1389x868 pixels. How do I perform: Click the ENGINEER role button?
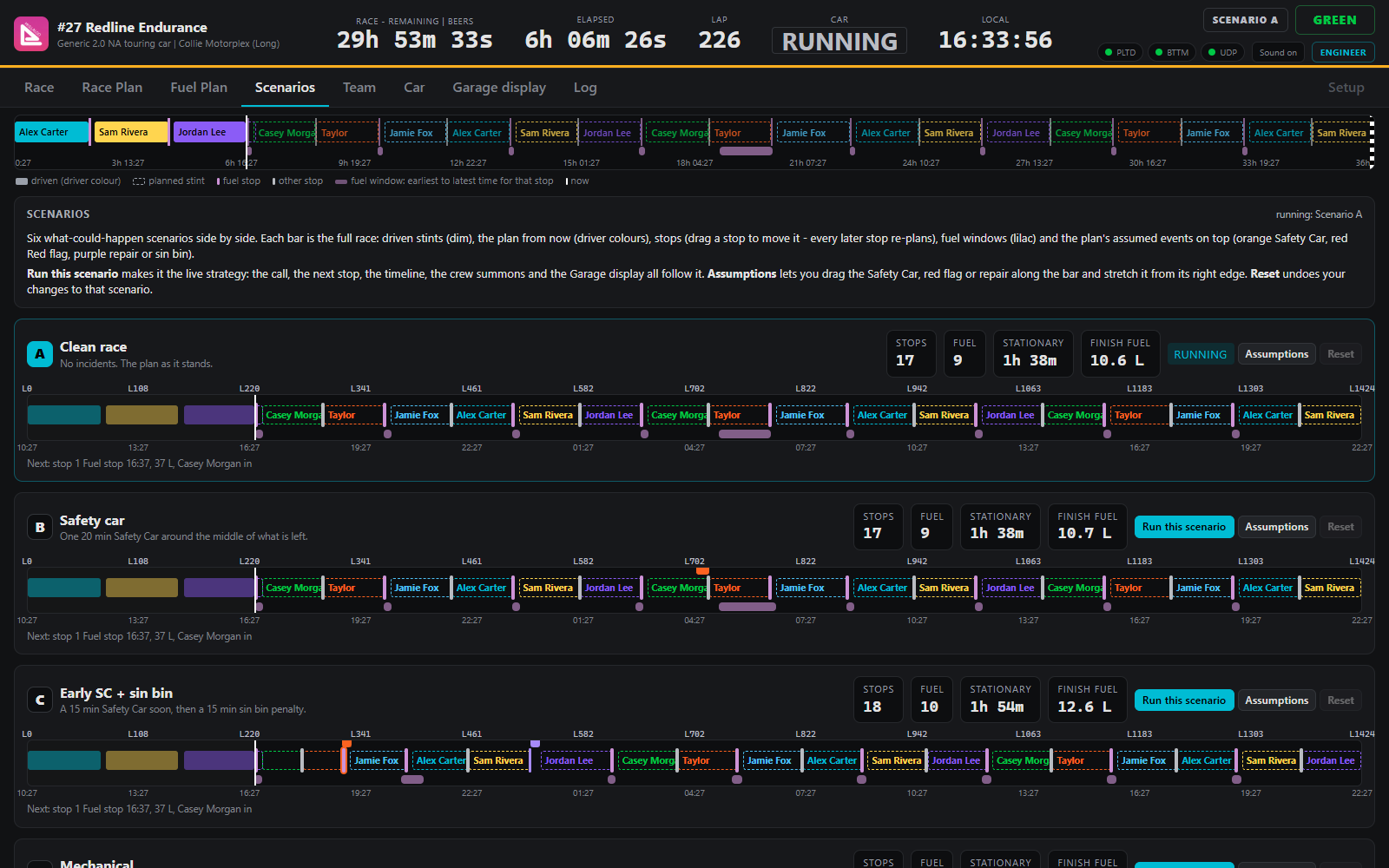(x=1343, y=52)
